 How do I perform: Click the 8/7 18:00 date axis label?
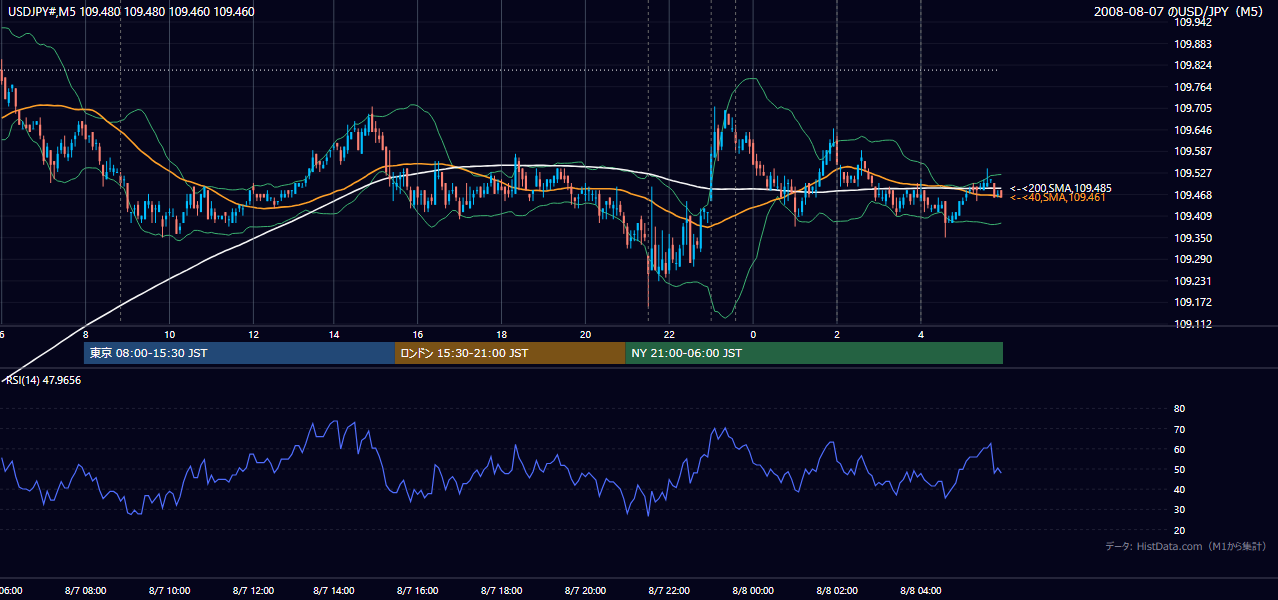click(x=502, y=591)
